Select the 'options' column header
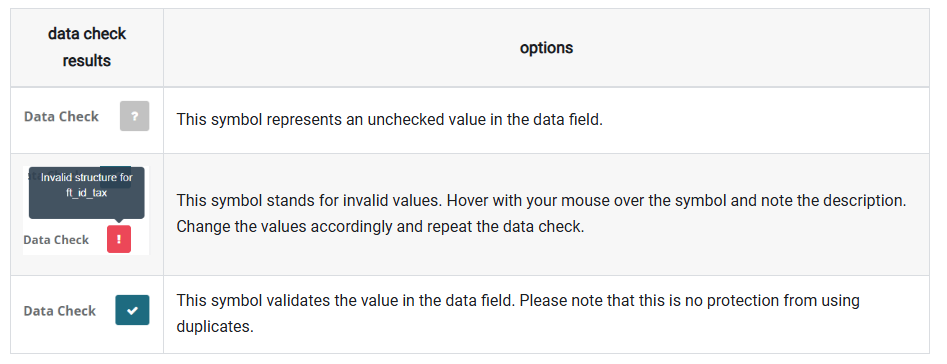Viewport: 947px width, 364px height. coord(546,48)
